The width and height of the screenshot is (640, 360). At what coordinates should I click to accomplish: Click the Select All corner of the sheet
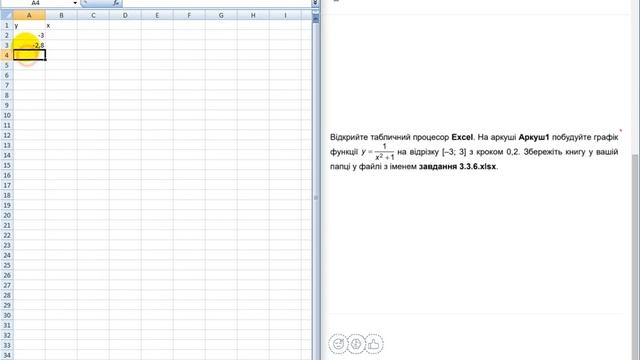tap(7, 16)
